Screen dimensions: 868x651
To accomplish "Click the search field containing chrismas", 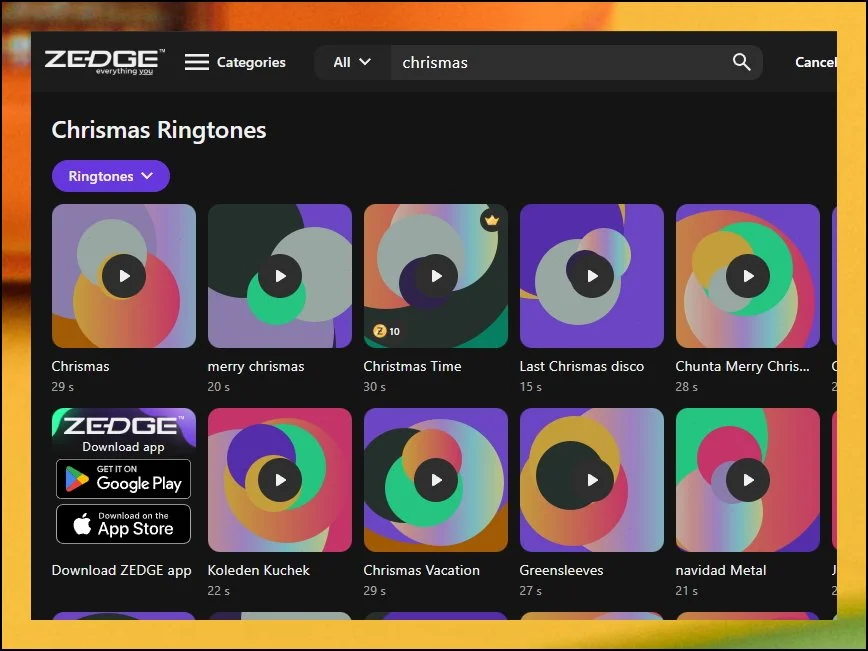I will coord(560,62).
